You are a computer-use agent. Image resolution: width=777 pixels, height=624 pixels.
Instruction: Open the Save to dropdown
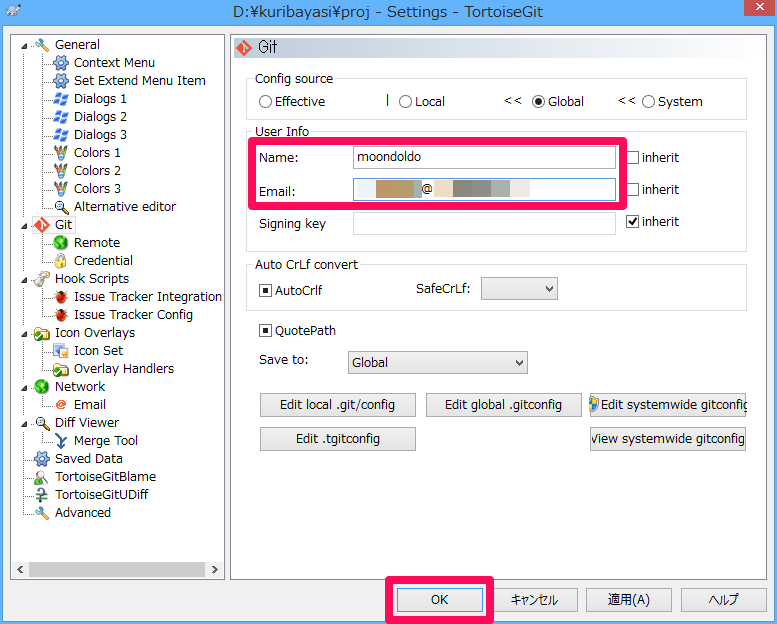tap(437, 362)
